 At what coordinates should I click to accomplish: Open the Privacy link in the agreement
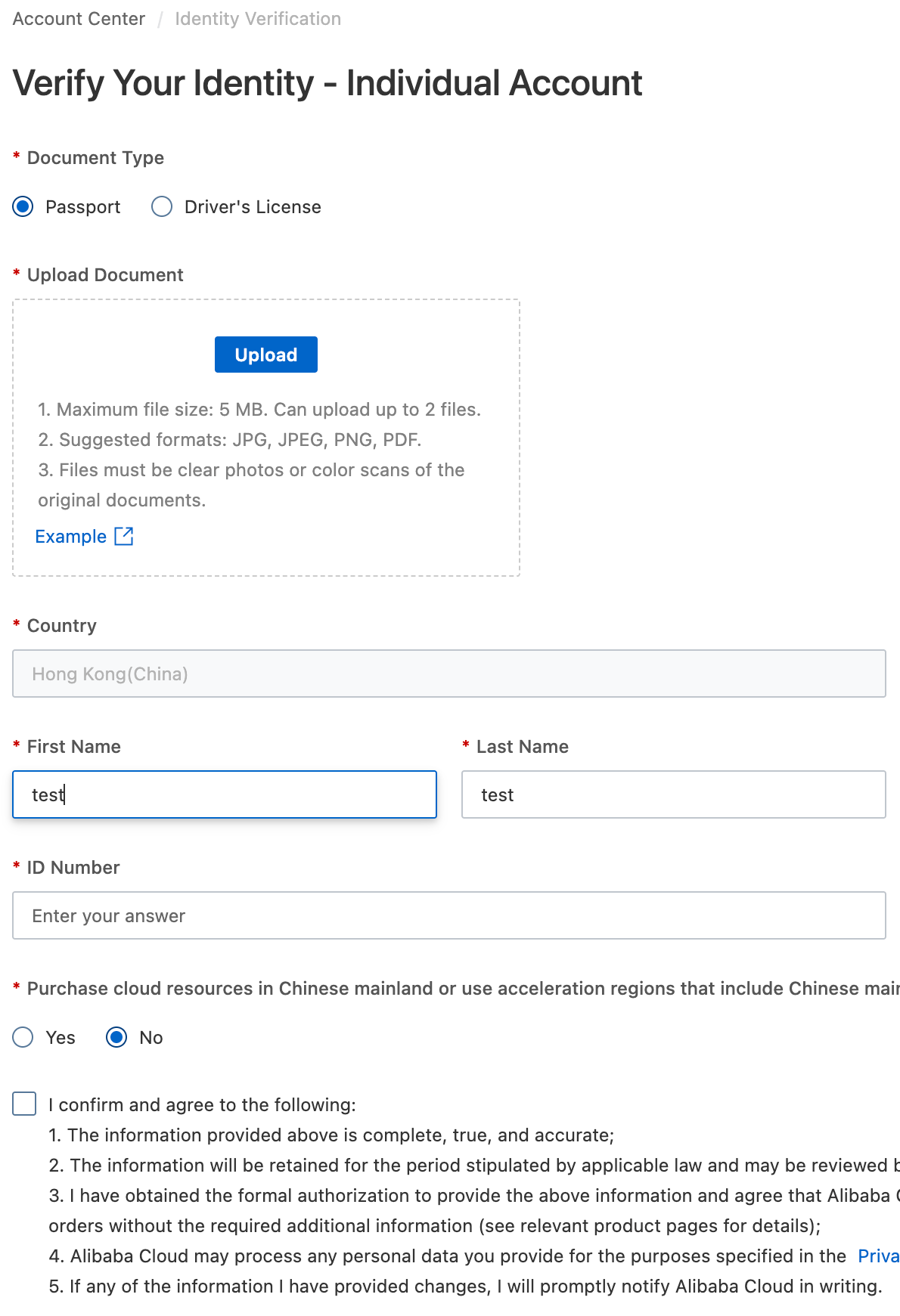click(878, 1256)
